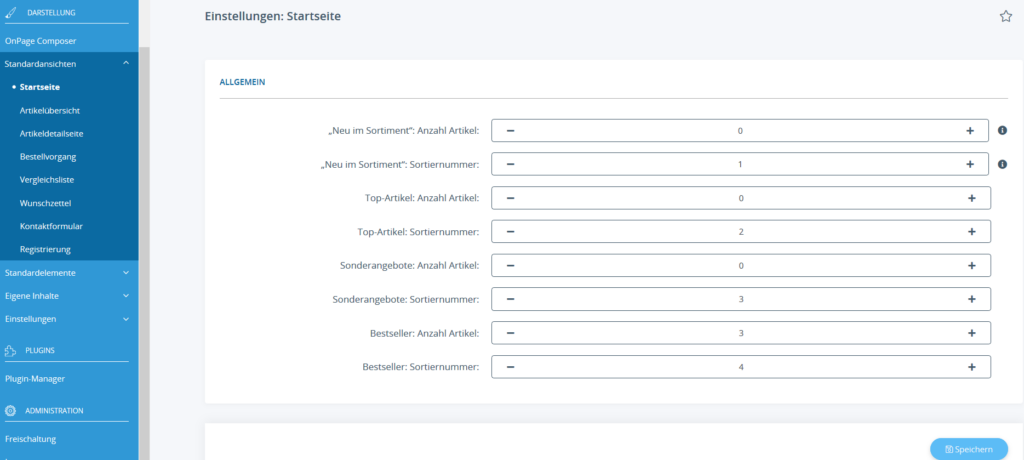Click Neu im Sortiment Sortiernummer number field
This screenshot has height=460, width=1024.
740,164
